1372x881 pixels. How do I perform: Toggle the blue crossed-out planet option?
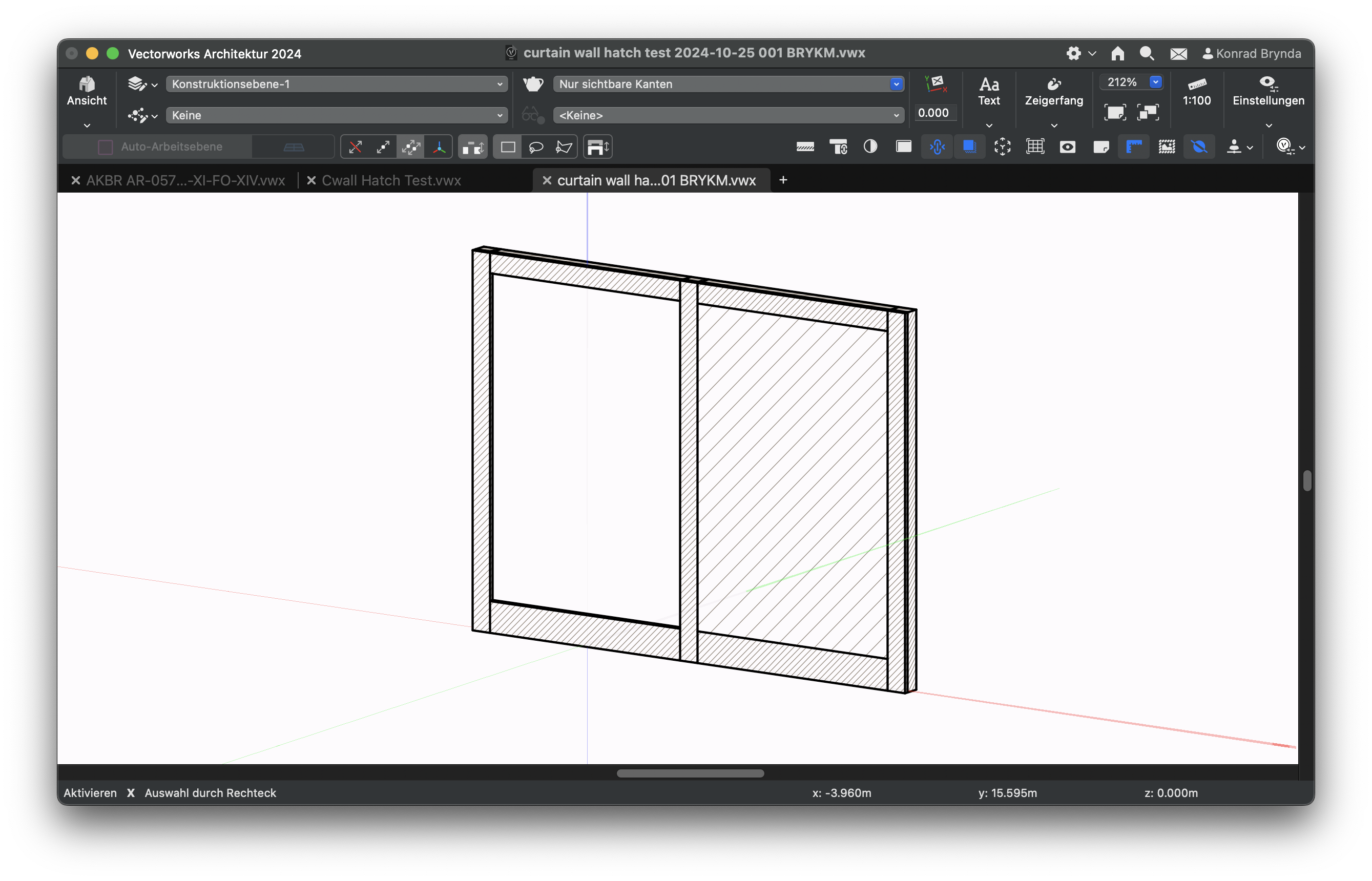coord(1199,146)
